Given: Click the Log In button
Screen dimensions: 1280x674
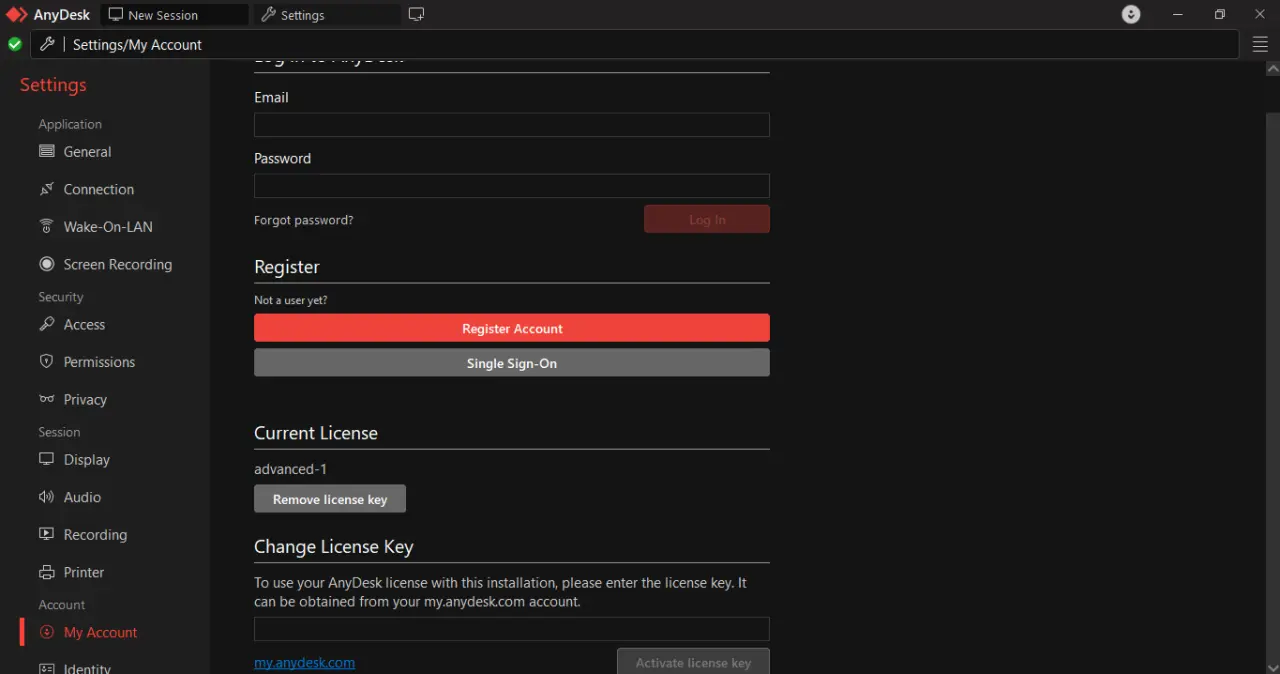Looking at the screenshot, I should pyautogui.click(x=707, y=219).
